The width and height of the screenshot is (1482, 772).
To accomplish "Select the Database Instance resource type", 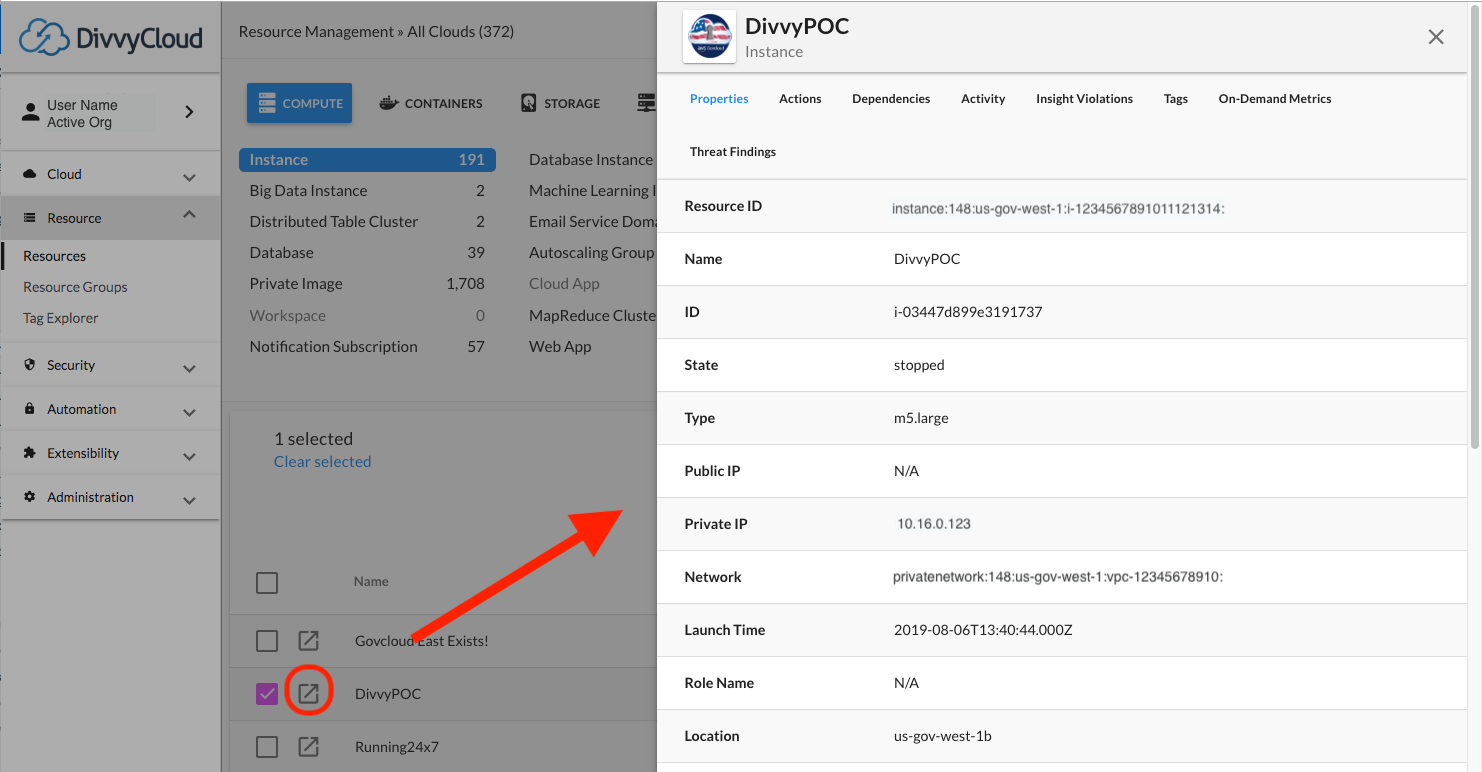I will (591, 160).
